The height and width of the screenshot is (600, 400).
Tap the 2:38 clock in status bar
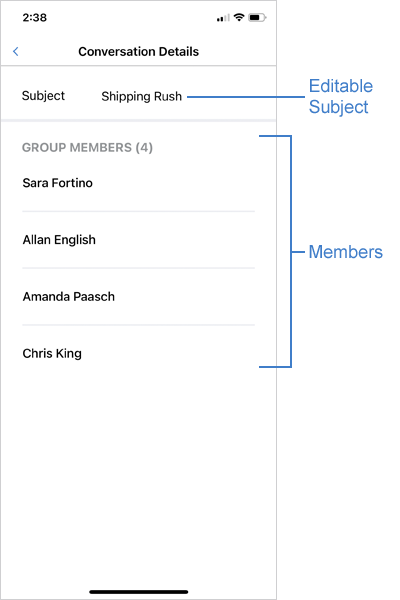(x=34, y=18)
